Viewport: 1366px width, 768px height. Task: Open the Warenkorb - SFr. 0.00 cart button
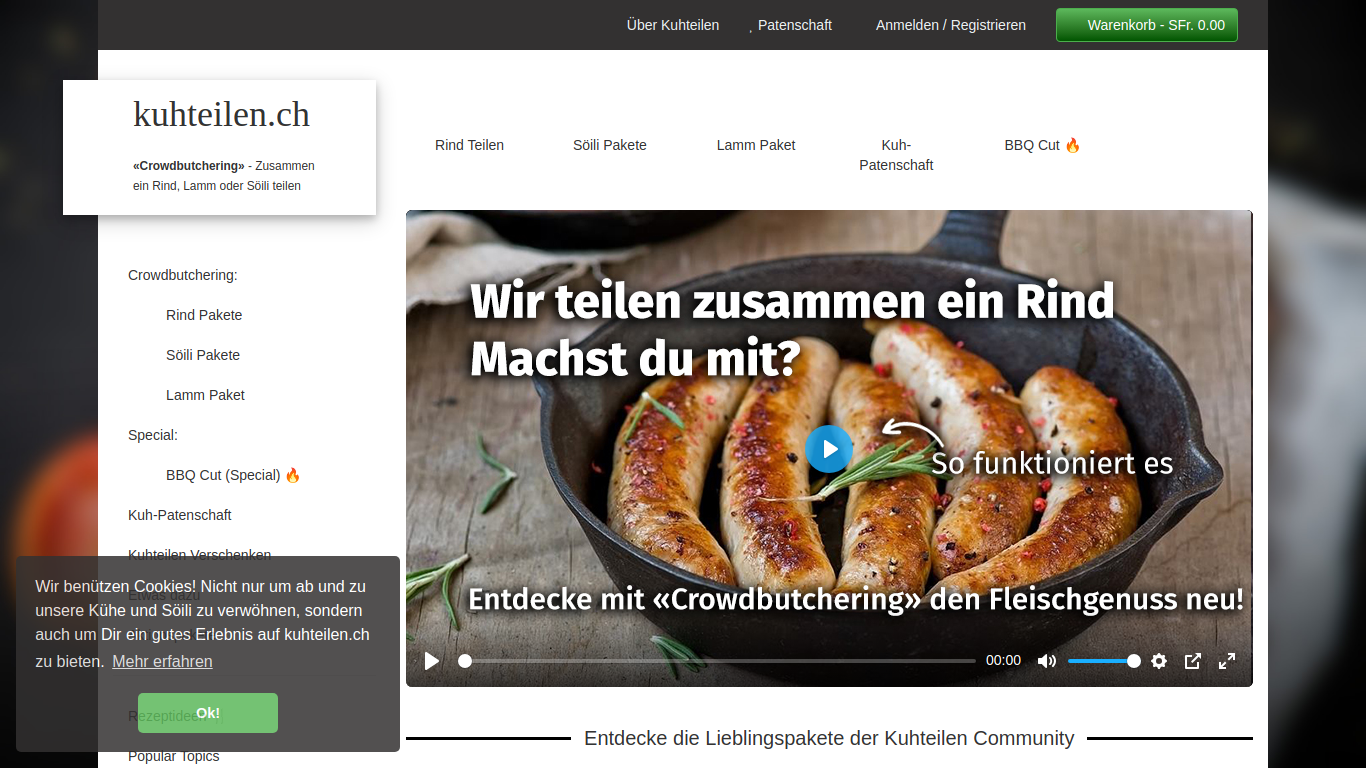[1147, 25]
